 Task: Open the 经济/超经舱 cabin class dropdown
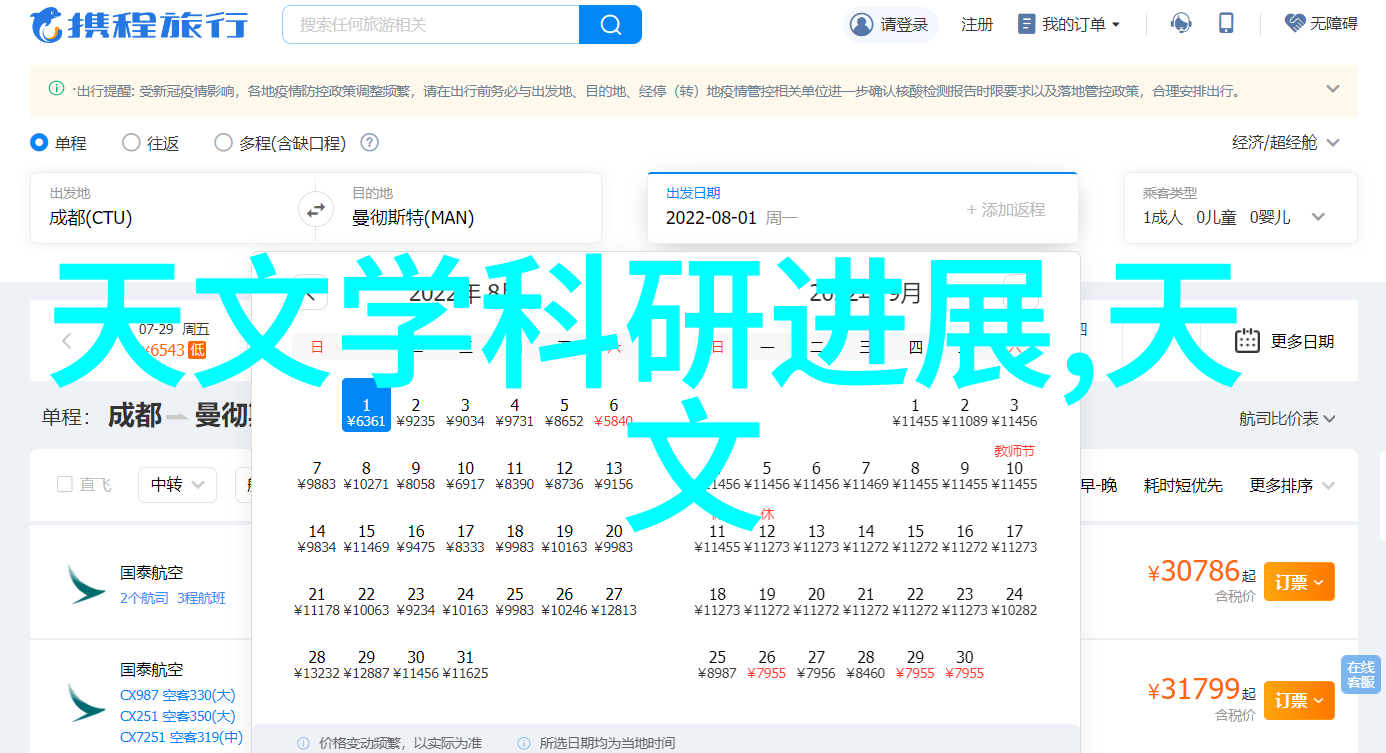coord(1285,143)
